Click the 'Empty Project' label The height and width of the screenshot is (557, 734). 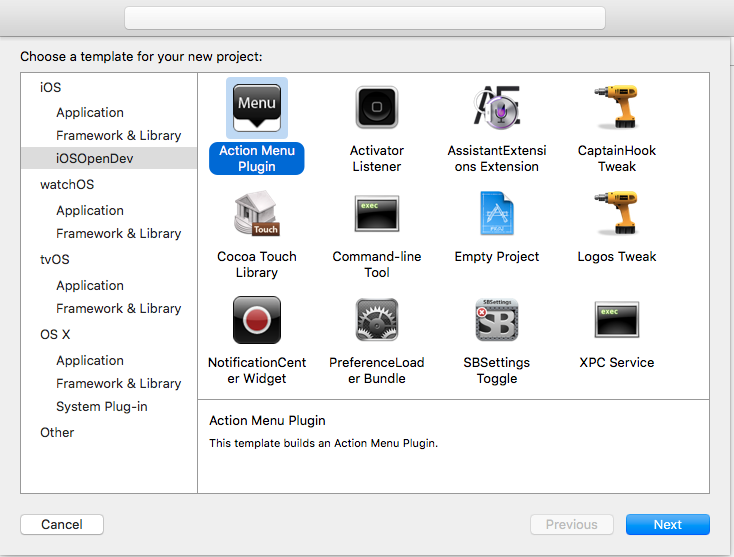pyautogui.click(x=497, y=257)
